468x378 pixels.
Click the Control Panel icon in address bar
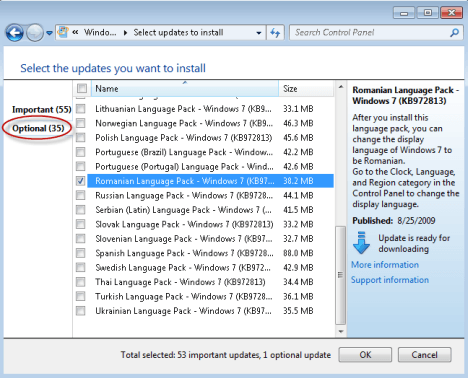click(63, 32)
